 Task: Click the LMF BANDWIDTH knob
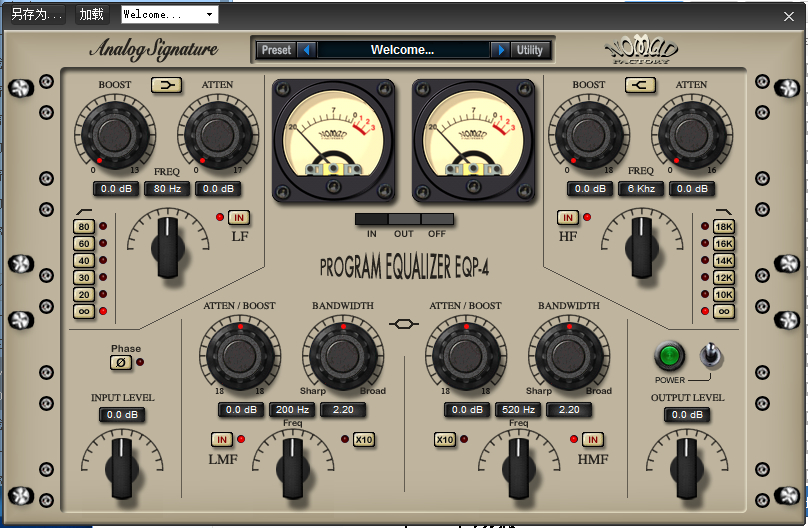pyautogui.click(x=343, y=356)
